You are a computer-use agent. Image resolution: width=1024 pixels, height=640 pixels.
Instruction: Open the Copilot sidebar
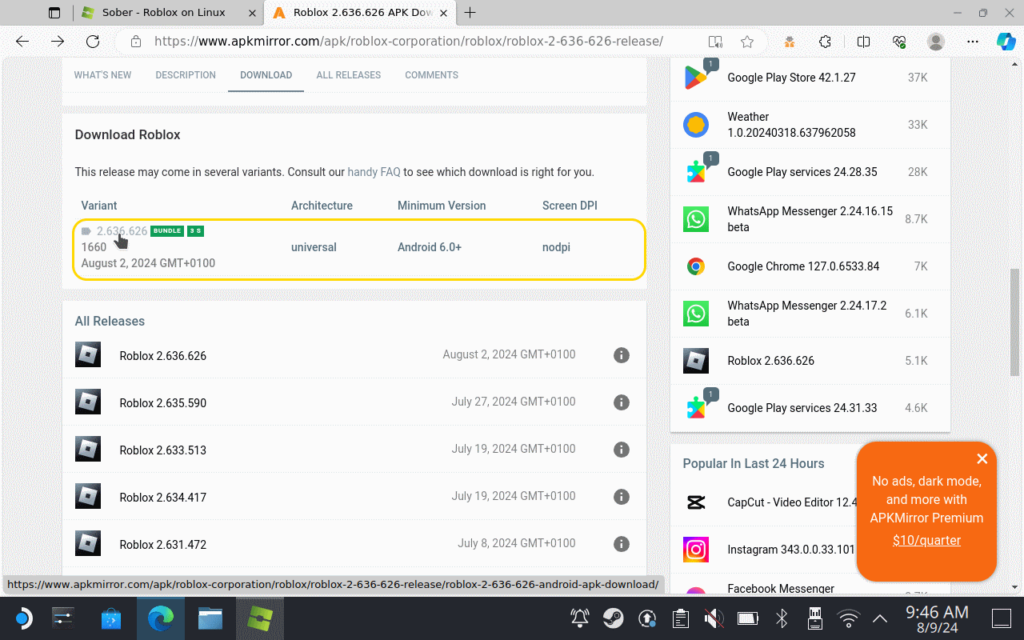(x=1005, y=41)
